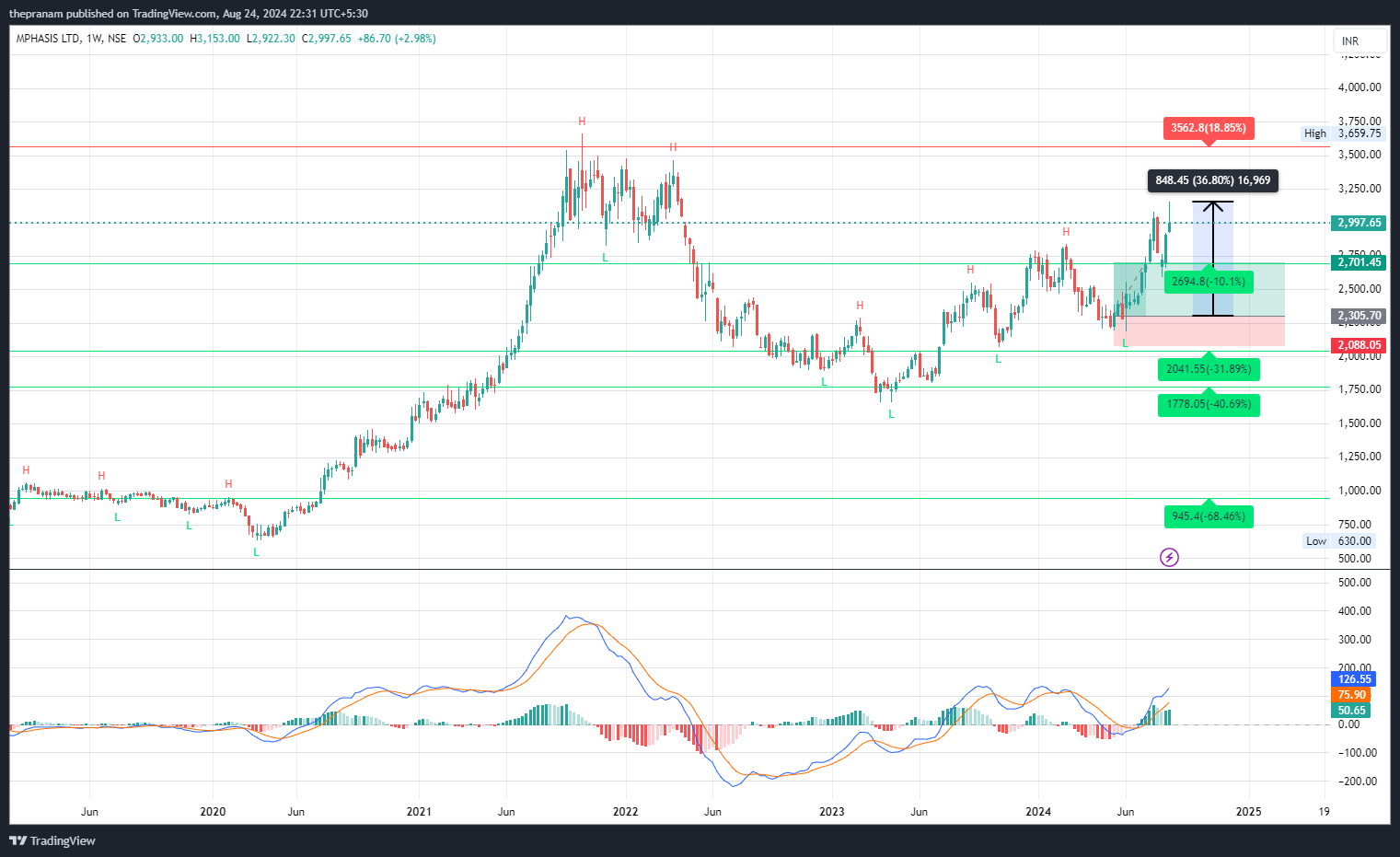The image size is (1400, 857).
Task: Click the purple lightning event icon
Action: (1169, 557)
